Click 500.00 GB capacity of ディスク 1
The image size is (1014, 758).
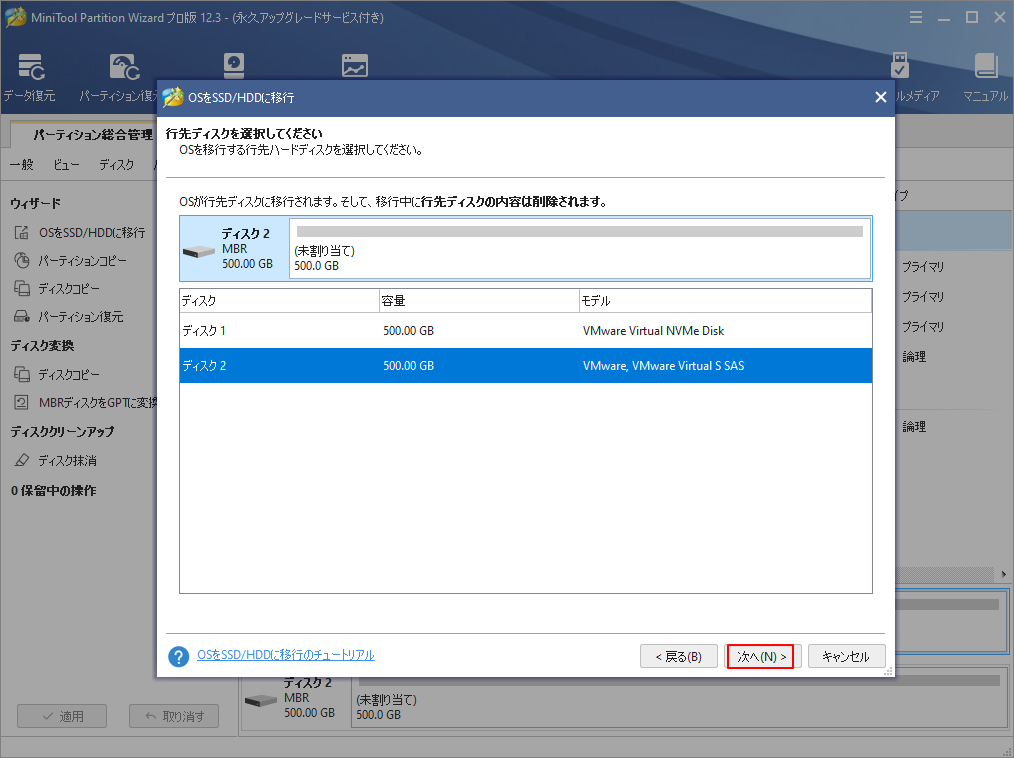coord(408,330)
